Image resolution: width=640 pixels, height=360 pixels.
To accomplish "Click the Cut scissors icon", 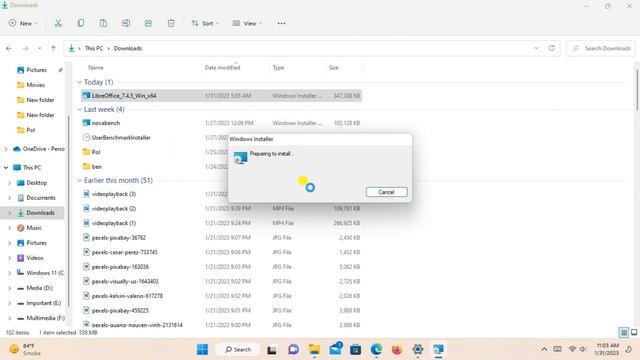I will point(58,23).
